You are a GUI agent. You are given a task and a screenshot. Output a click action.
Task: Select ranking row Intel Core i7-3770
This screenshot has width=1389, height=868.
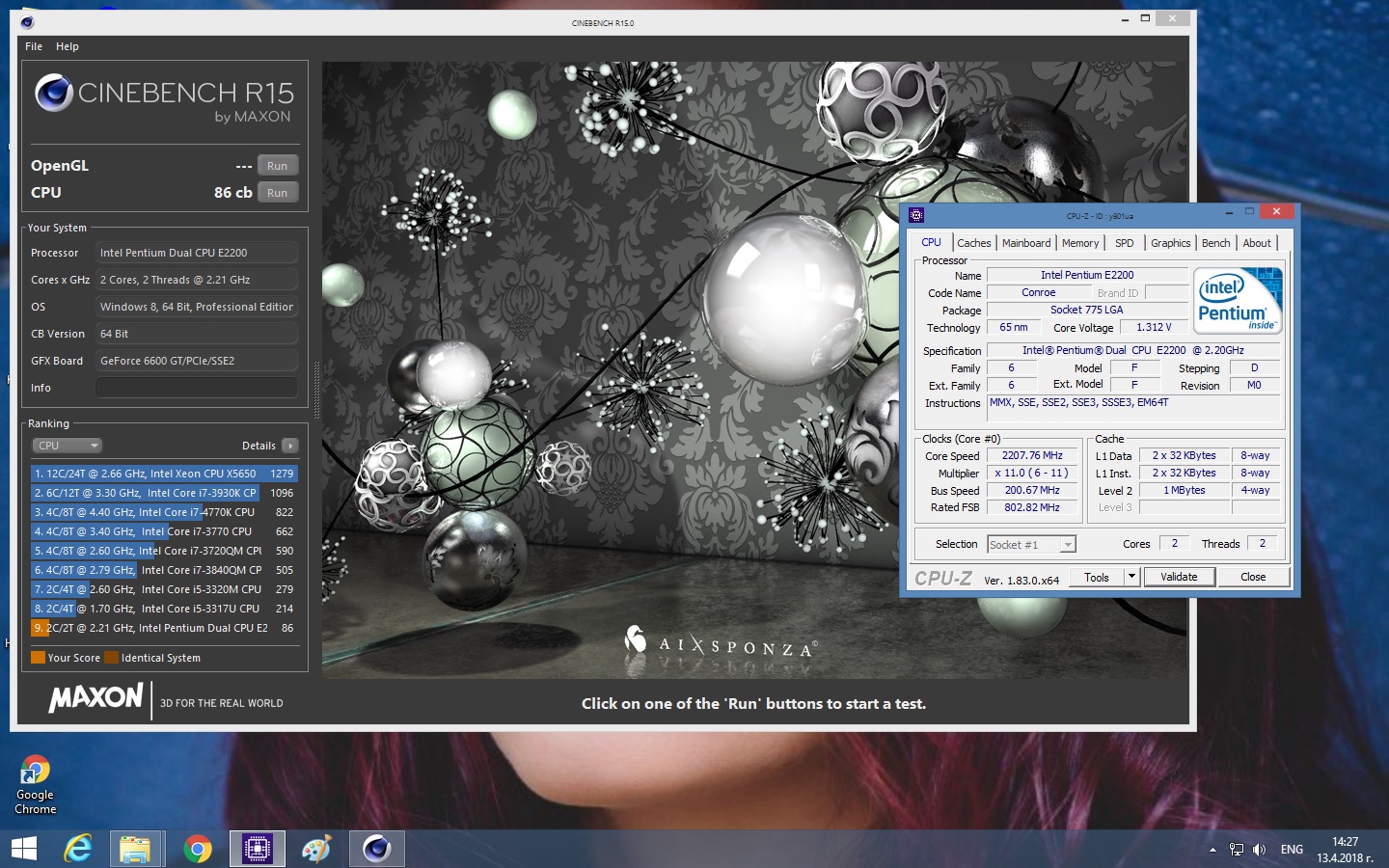click(164, 531)
